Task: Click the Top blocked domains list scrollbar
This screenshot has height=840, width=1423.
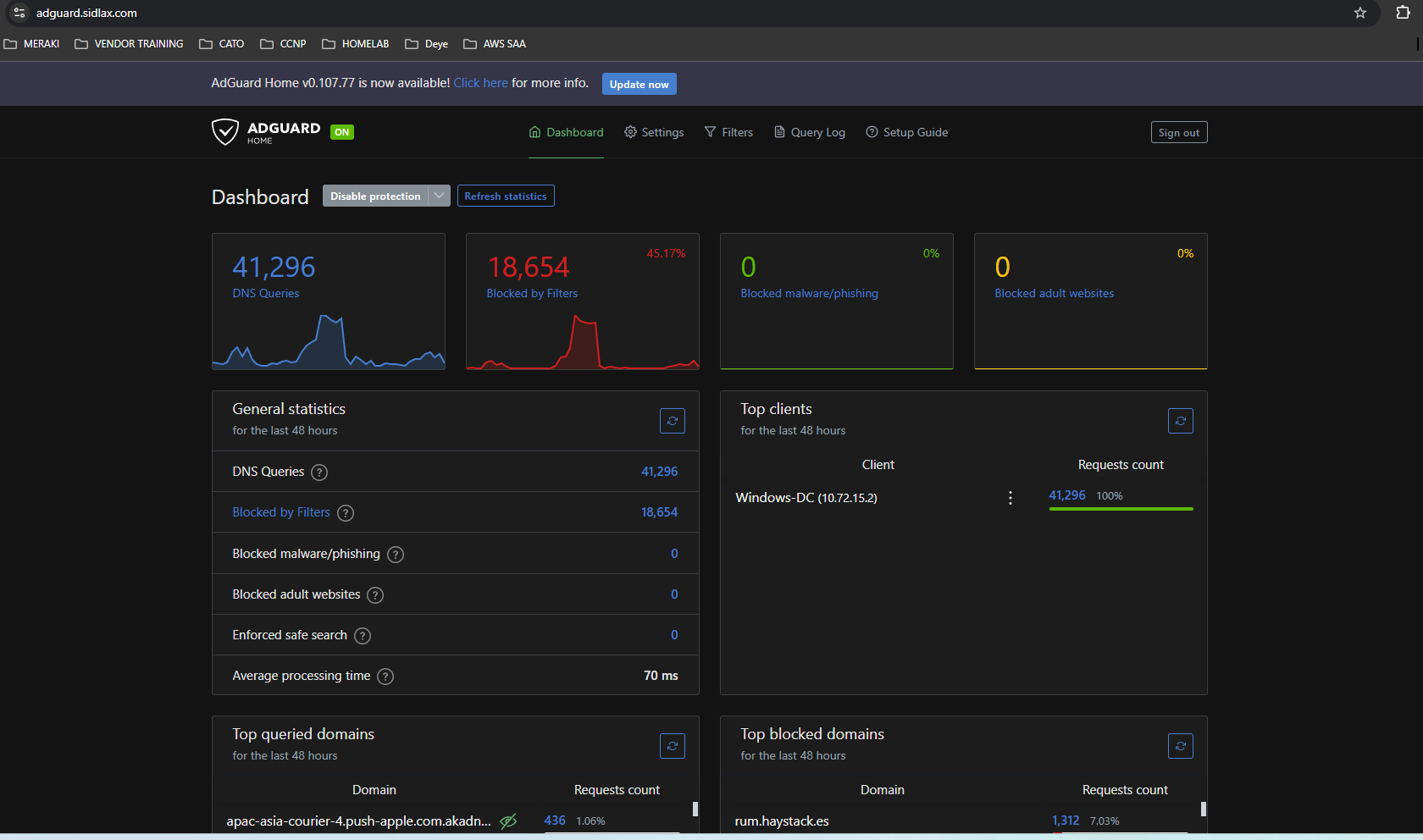Action: [1204, 809]
